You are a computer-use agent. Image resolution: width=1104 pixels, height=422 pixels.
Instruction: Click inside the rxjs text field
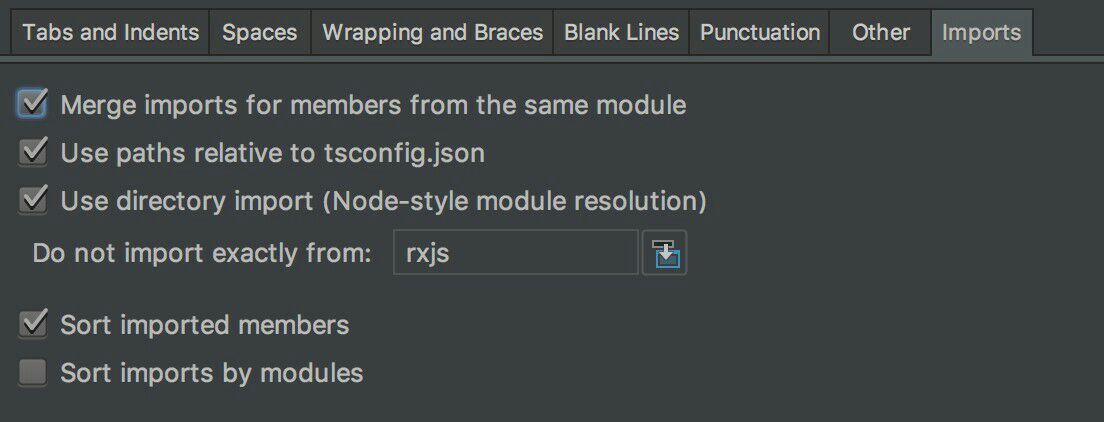(515, 253)
